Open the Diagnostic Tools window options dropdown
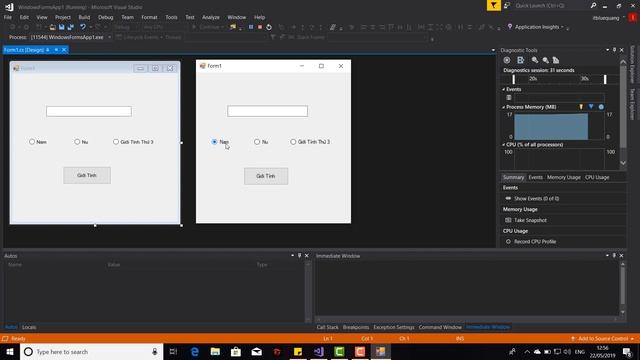 pos(607,50)
